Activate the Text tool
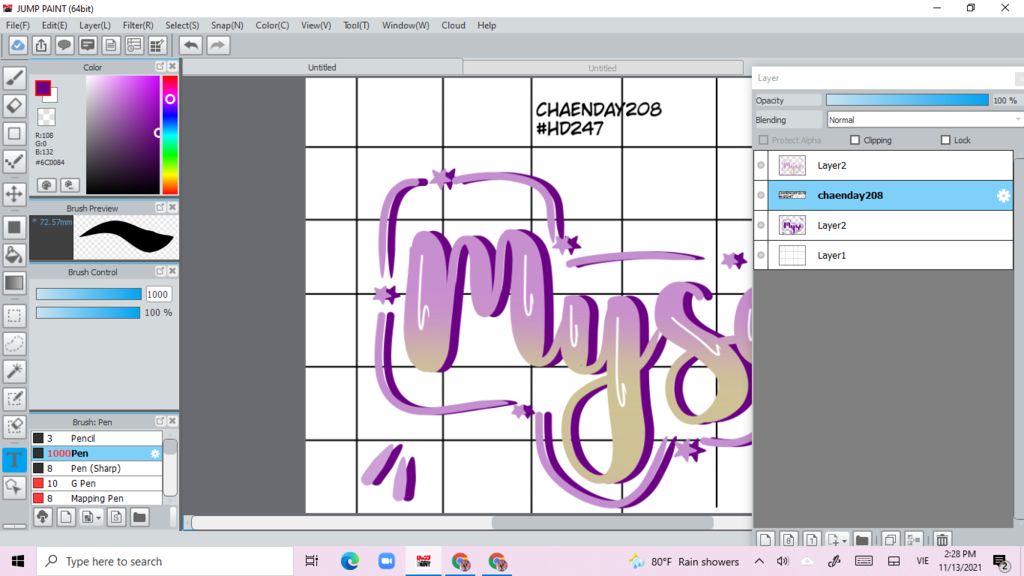 tap(14, 459)
